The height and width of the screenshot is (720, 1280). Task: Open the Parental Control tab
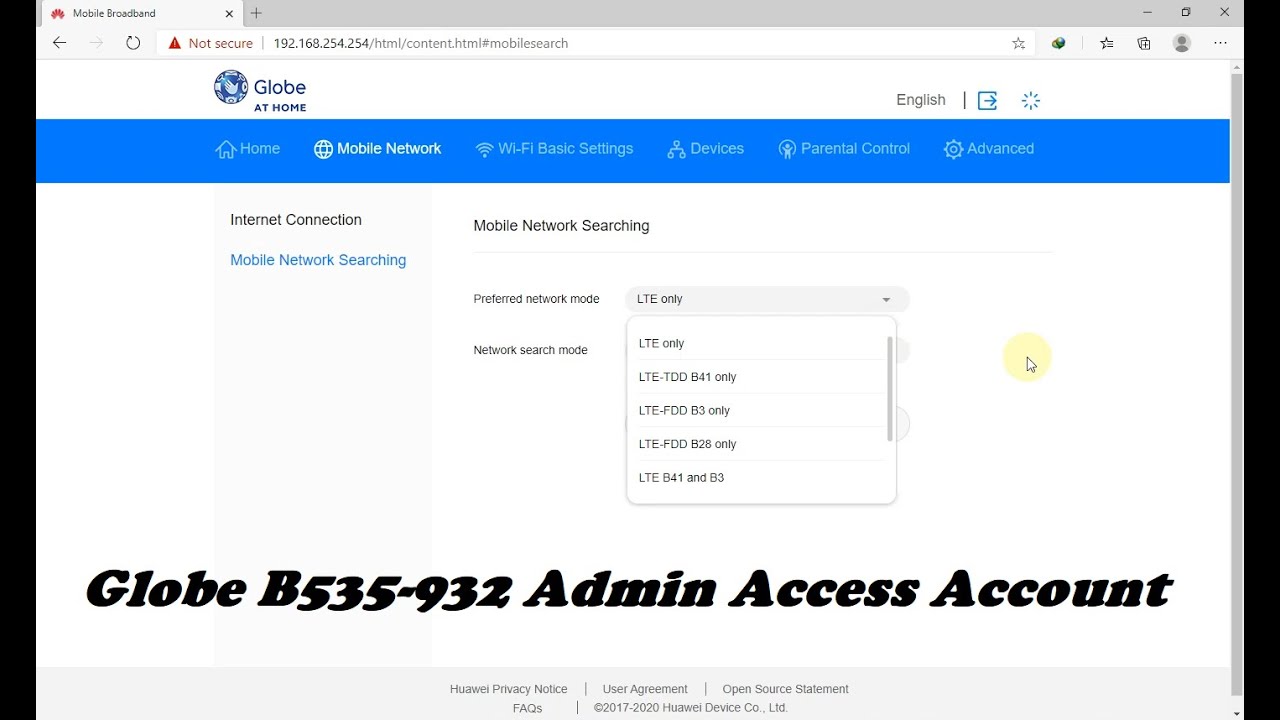click(844, 149)
